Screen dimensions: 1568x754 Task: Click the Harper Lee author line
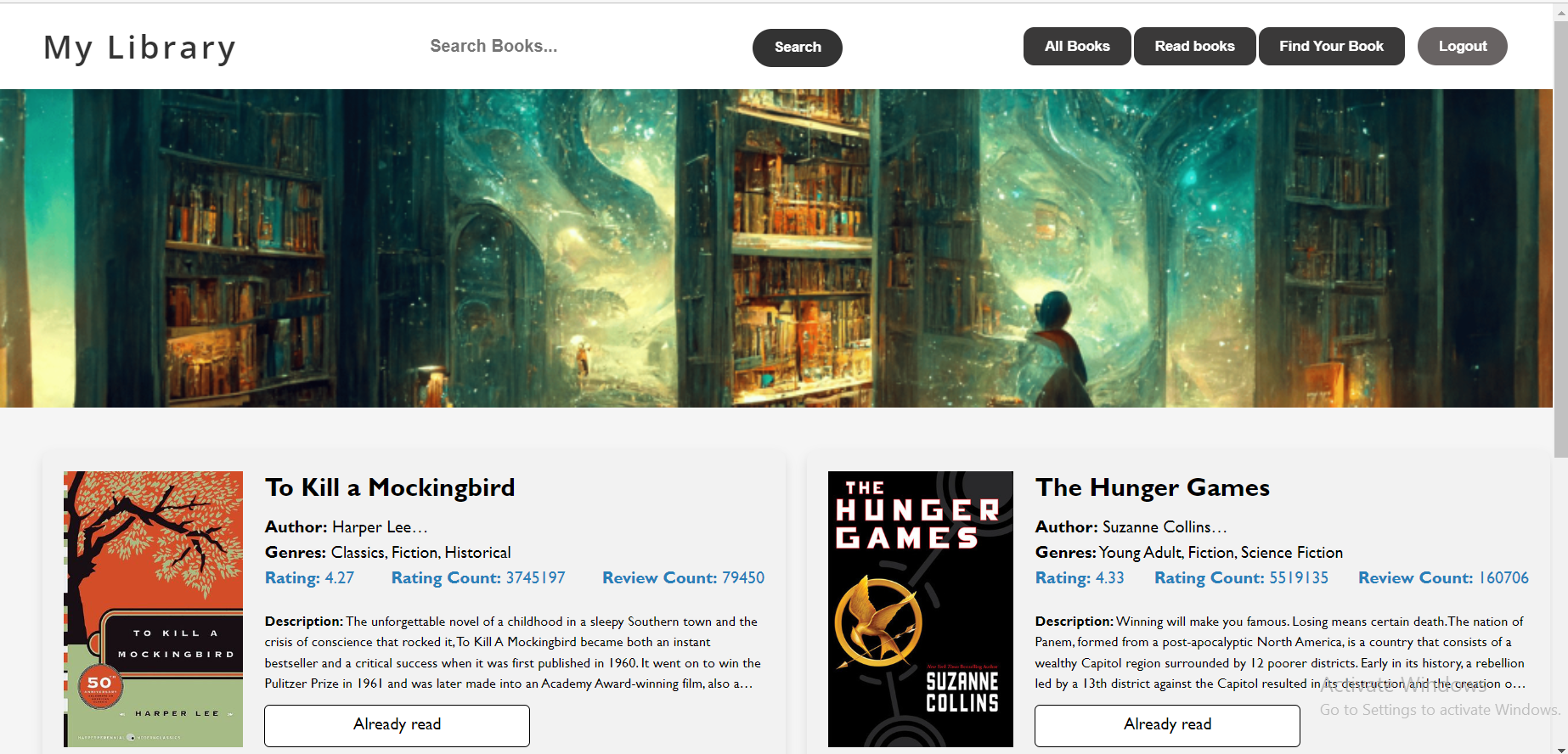point(346,527)
